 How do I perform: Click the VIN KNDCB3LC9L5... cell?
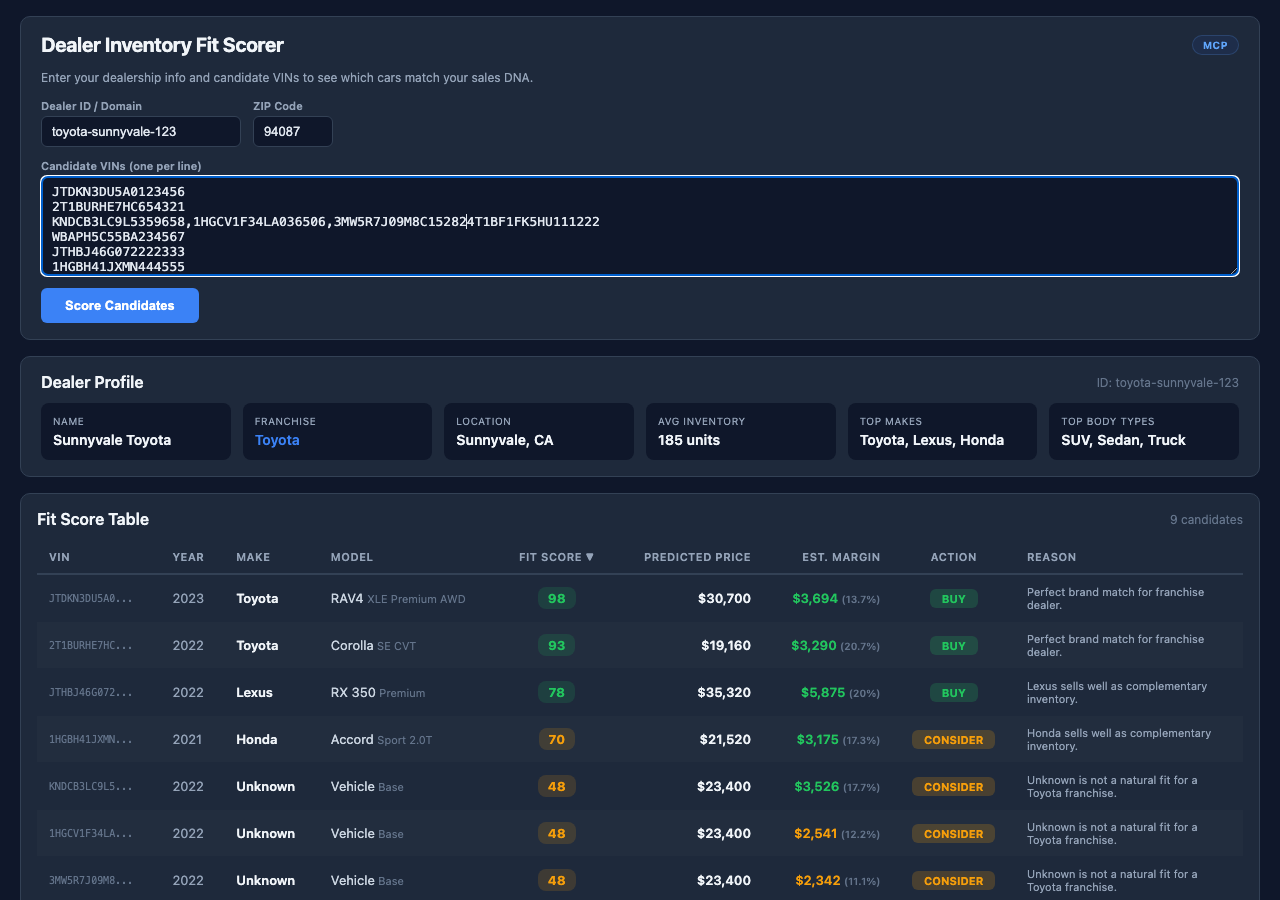[x=91, y=787]
